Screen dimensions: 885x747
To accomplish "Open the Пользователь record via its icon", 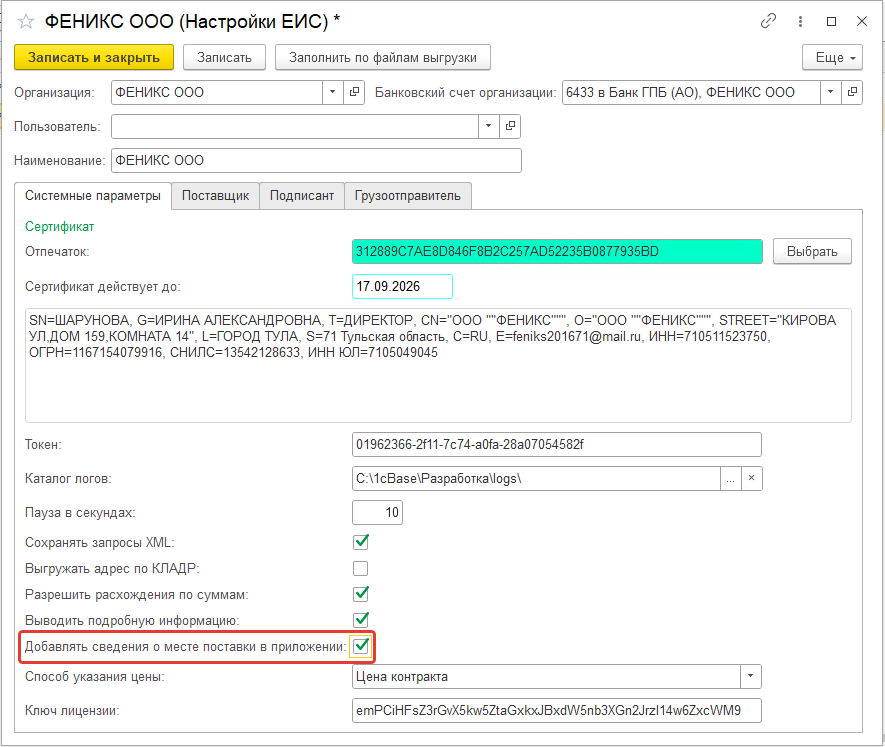I will (510, 126).
